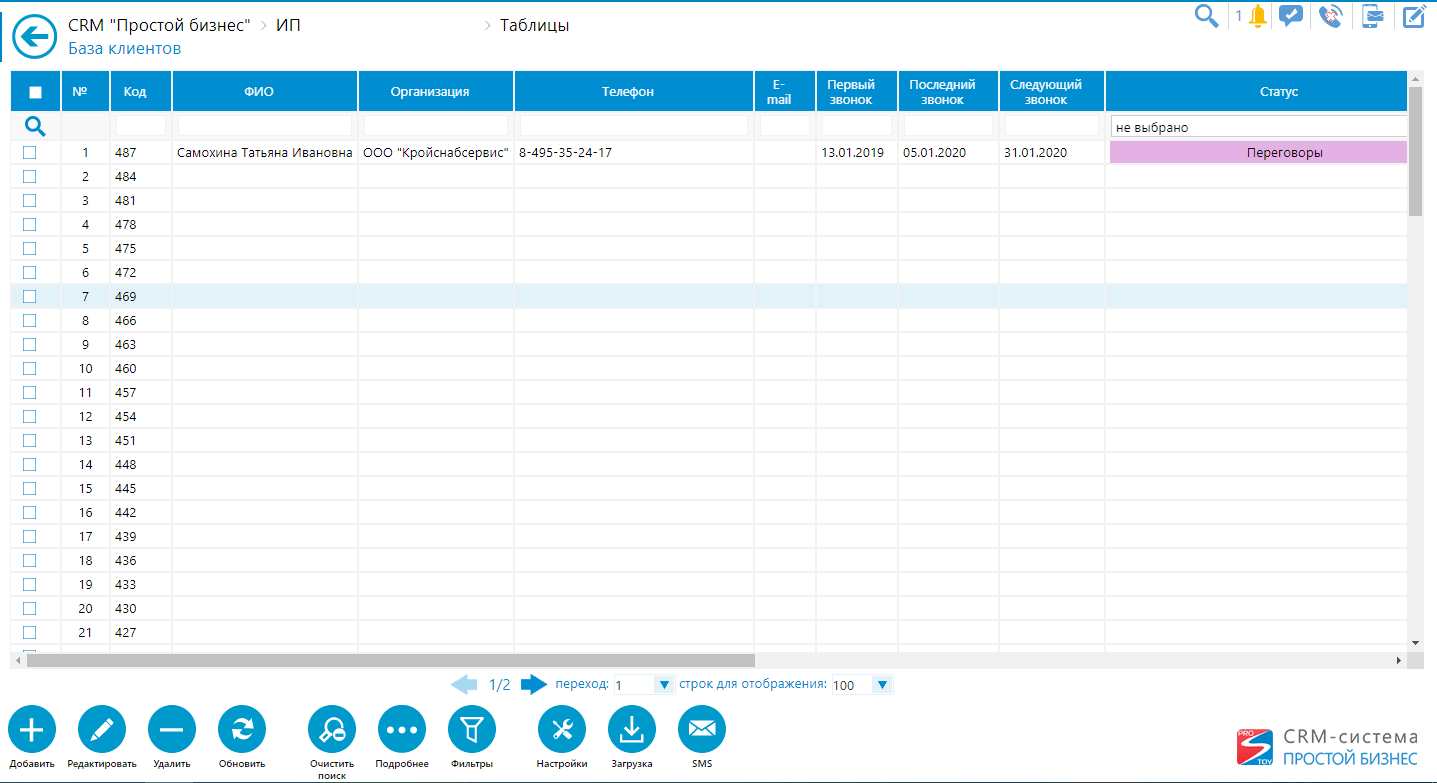Image resolution: width=1437 pixels, height=783 pixels.
Task: Click the Загрузка download icon
Action: click(632, 730)
